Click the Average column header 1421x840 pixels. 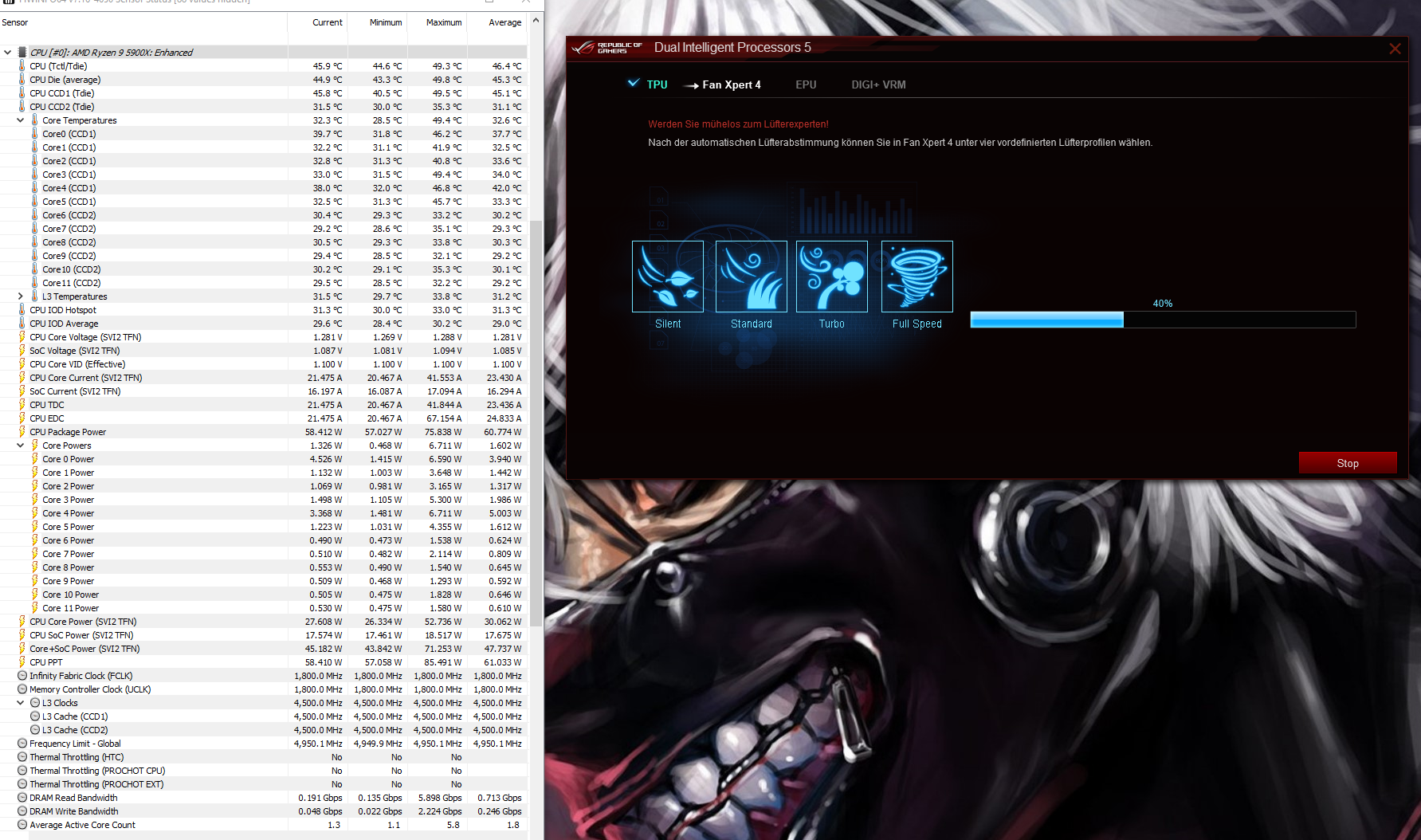point(497,22)
